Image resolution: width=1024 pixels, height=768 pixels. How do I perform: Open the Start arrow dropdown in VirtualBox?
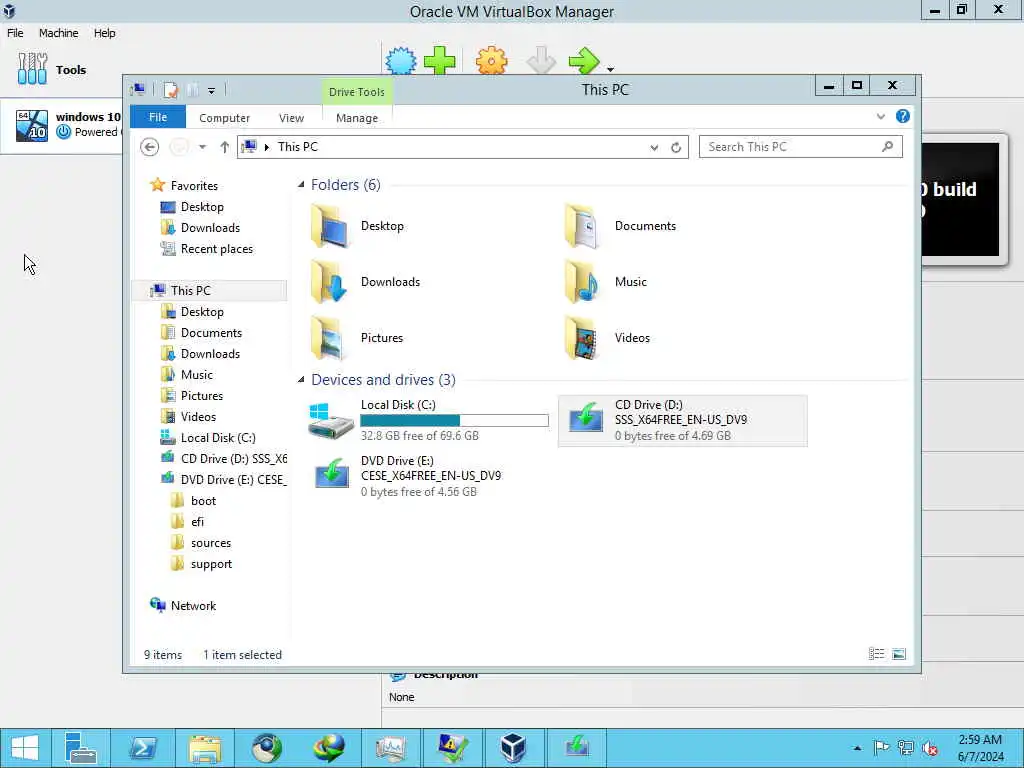pyautogui.click(x=610, y=69)
